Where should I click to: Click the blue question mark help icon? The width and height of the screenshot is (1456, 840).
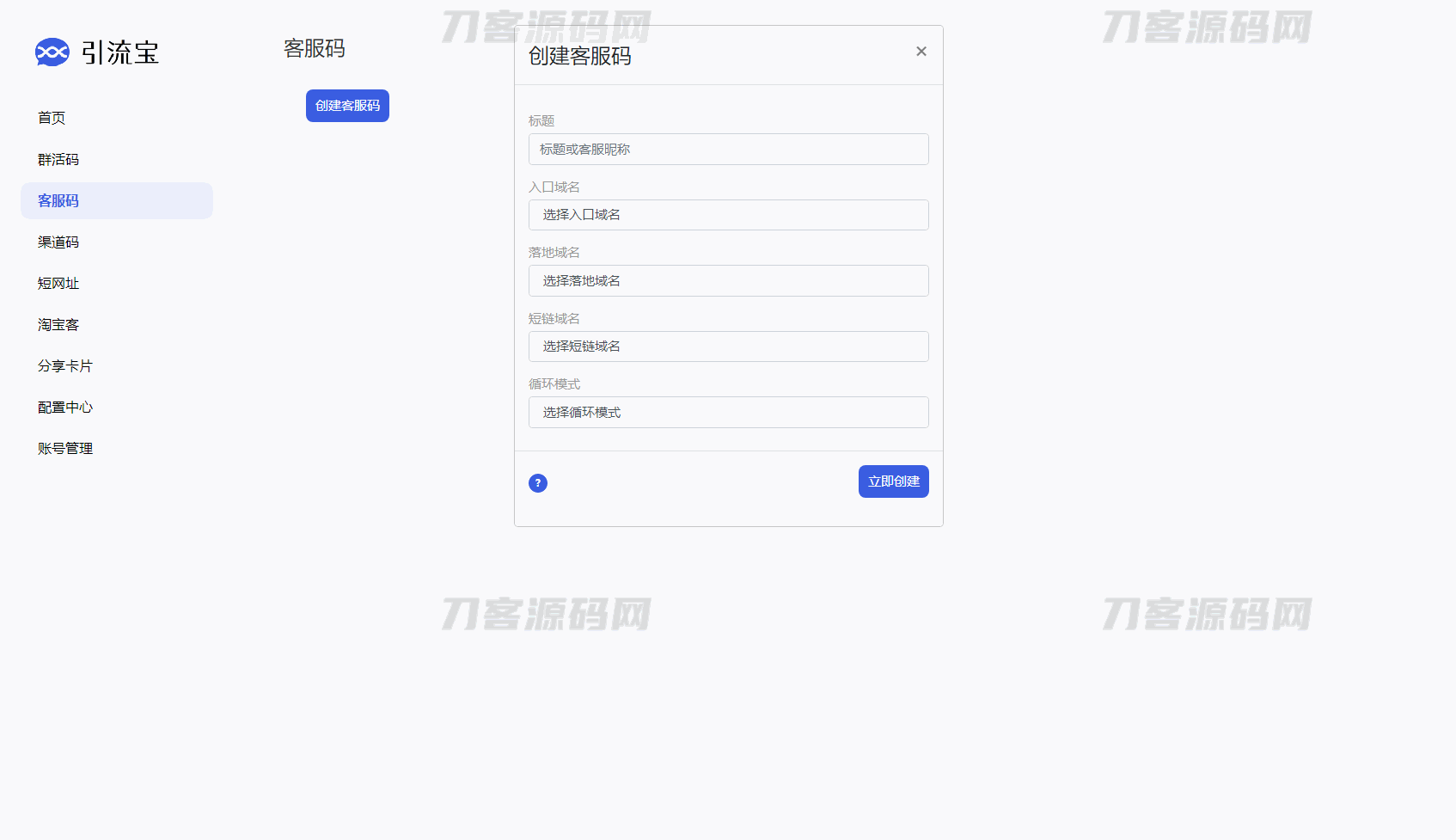pos(538,483)
